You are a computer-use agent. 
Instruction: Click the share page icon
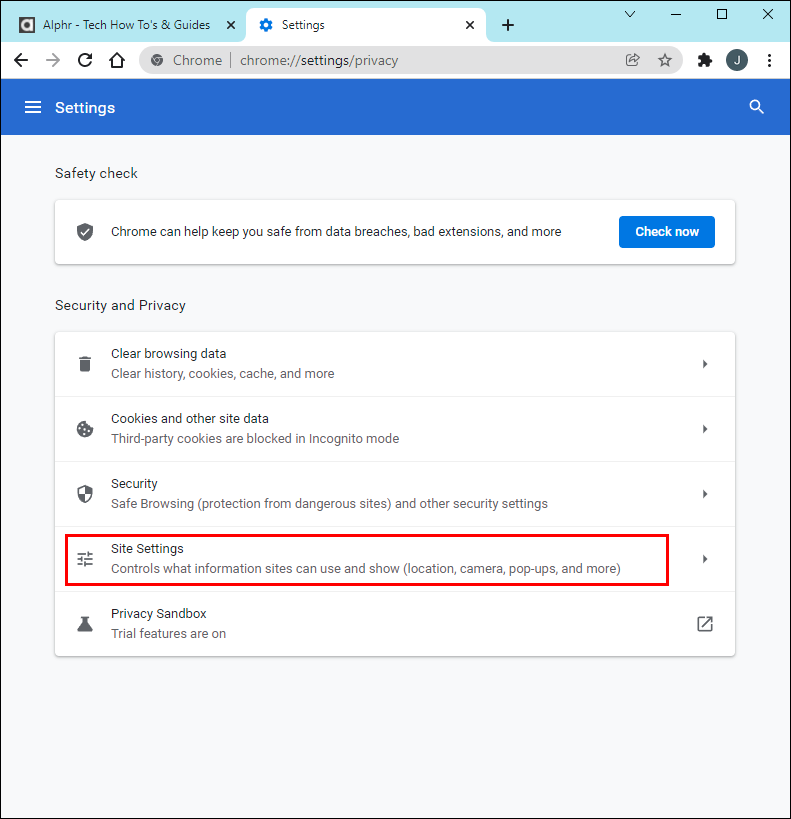coord(633,60)
